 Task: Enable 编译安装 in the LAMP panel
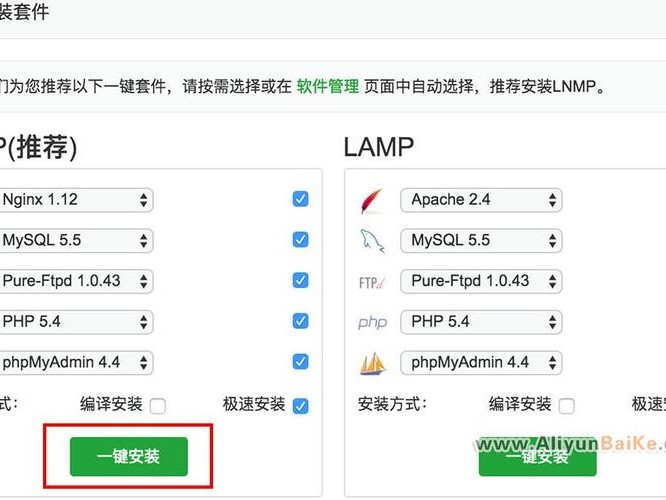pyautogui.click(x=567, y=406)
